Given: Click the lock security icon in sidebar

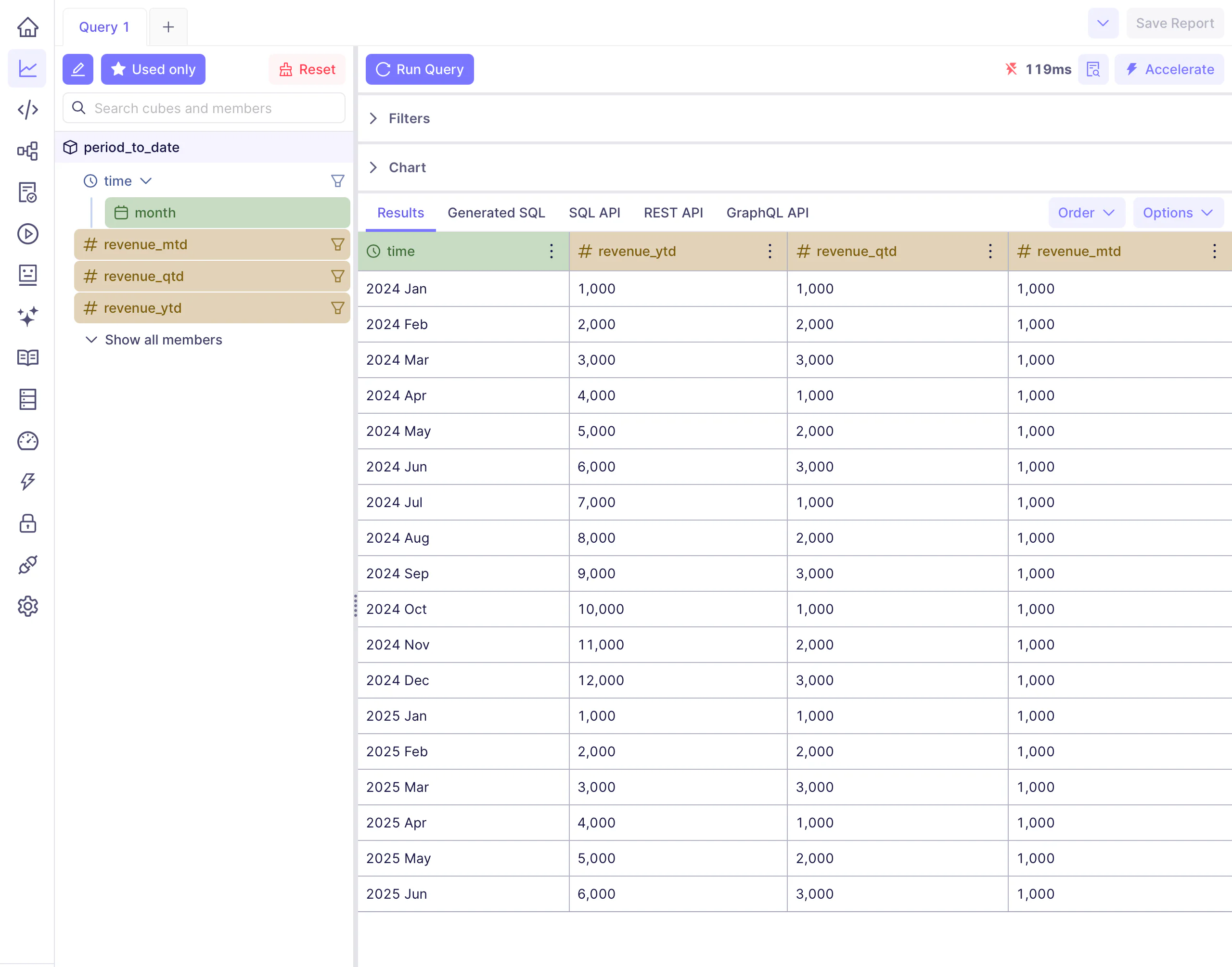Looking at the screenshot, I should pos(27,524).
